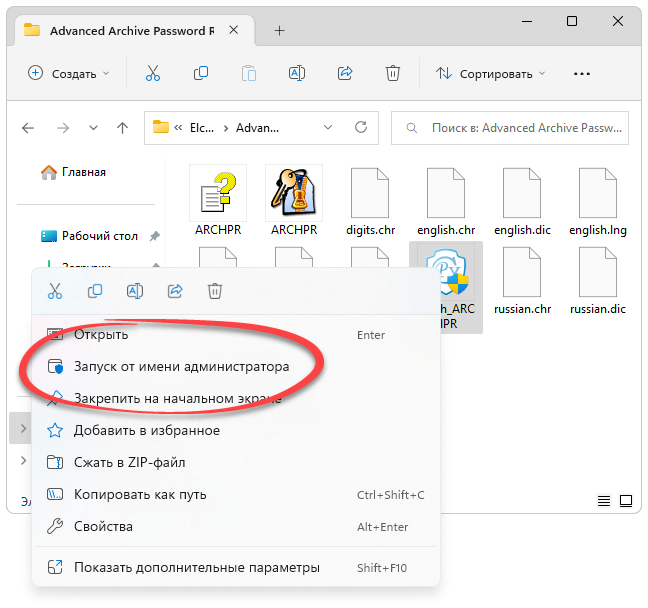Image resolution: width=648 pixels, height=608 pixels.
Task: Open Главная in sidebar
Action: [x=74, y=172]
